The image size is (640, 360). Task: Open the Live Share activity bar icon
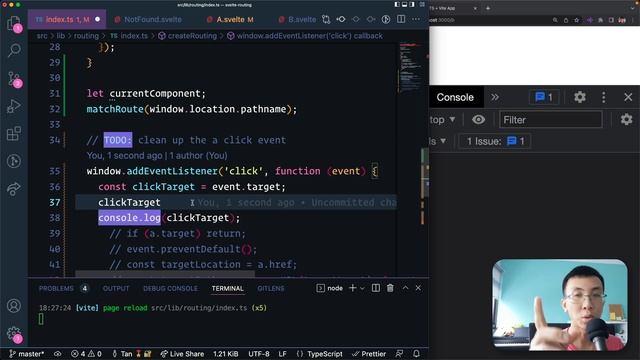(14, 189)
